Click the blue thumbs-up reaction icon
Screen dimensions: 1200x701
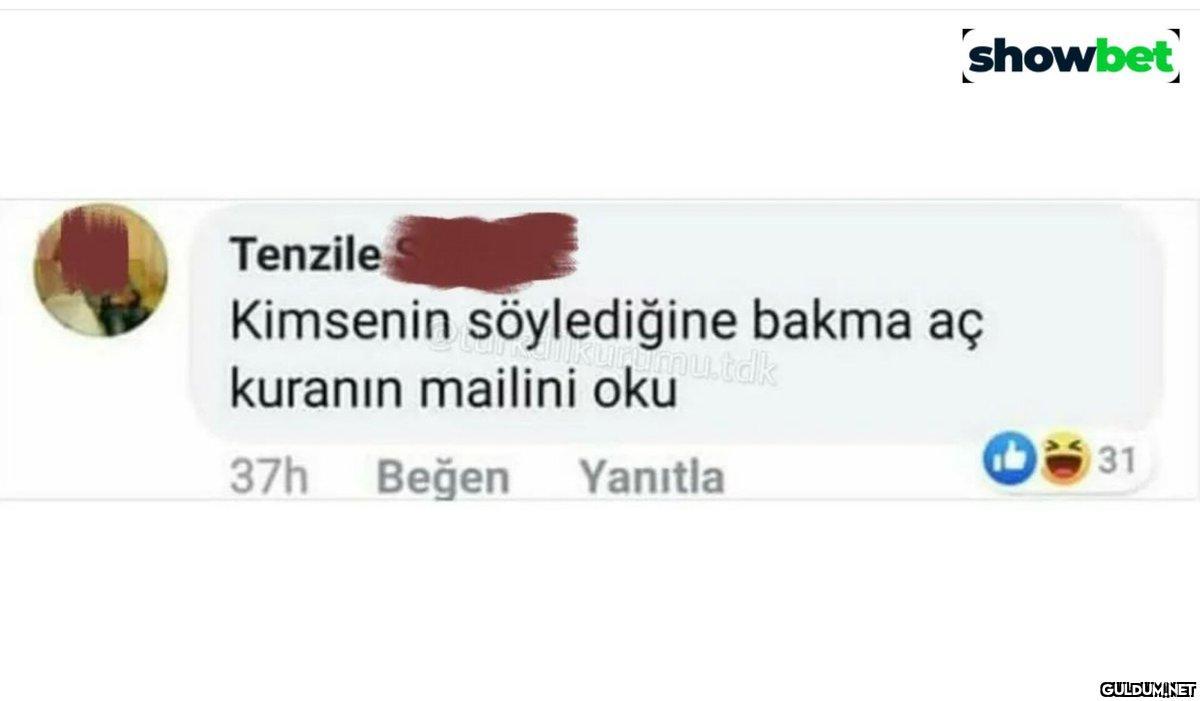1008,459
